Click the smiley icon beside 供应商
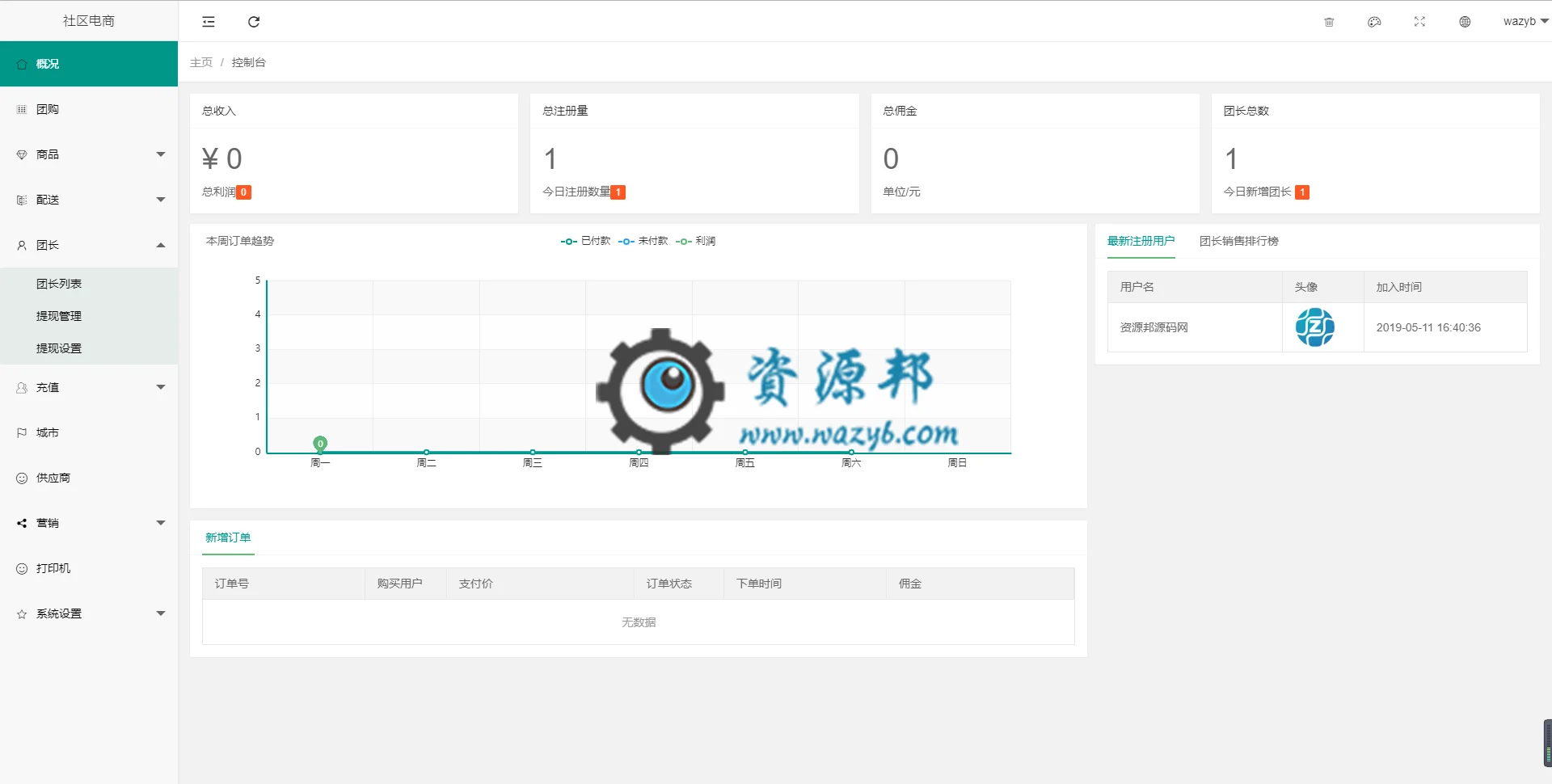 coord(22,478)
